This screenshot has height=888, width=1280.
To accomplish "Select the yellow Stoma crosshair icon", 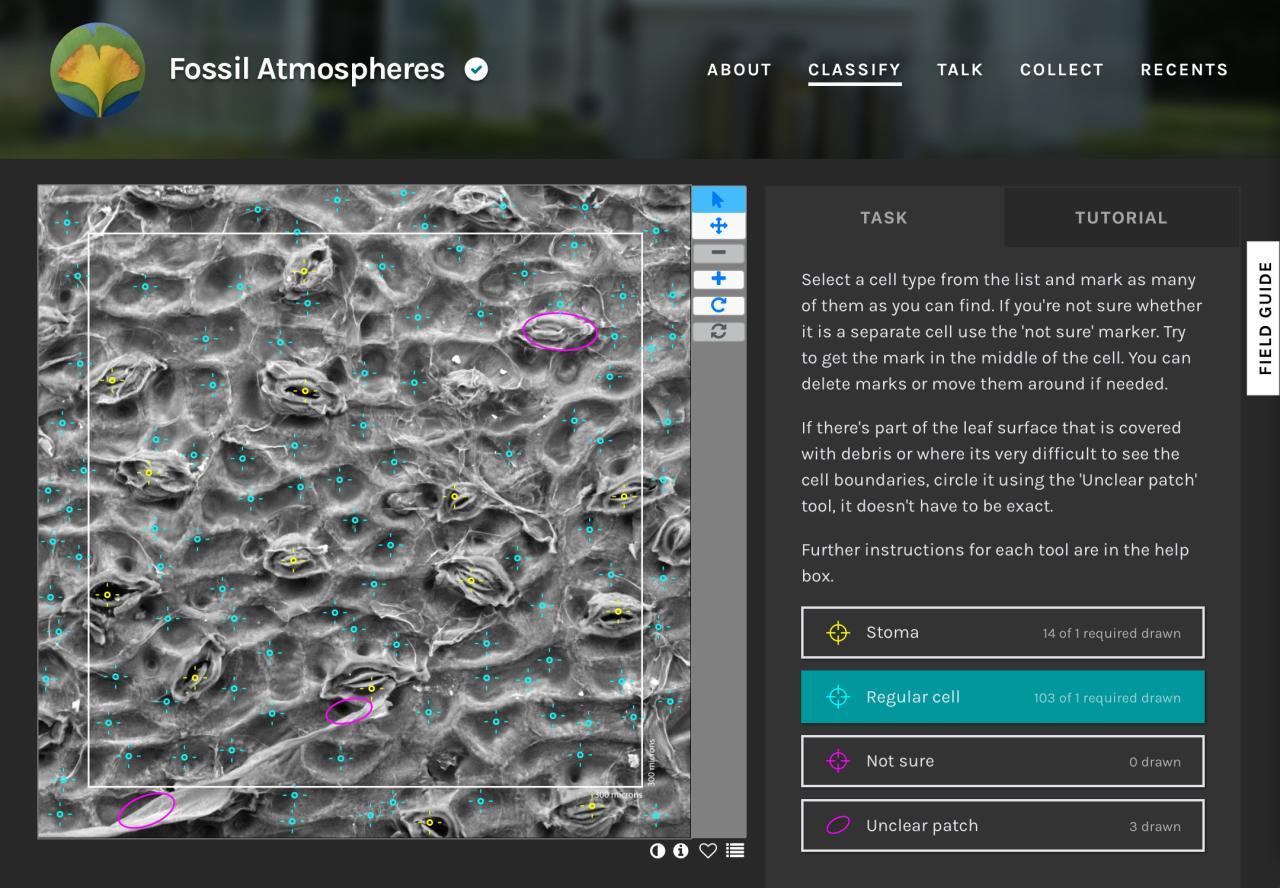I will [x=838, y=633].
